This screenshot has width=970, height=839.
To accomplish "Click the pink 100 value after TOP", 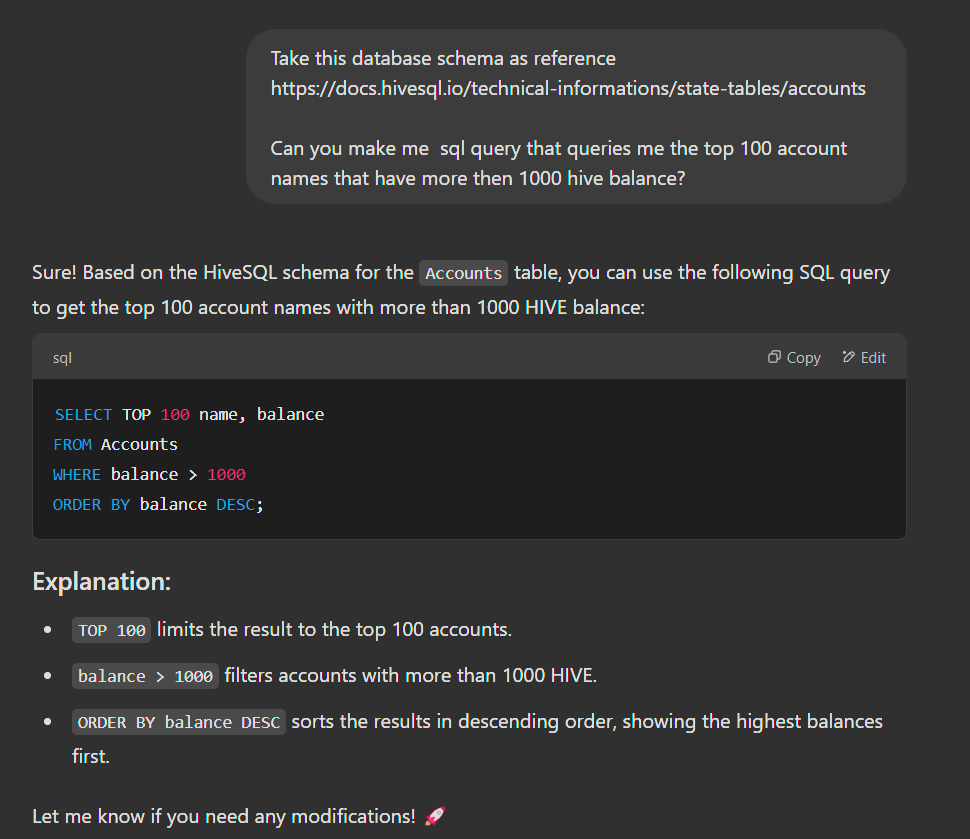I will click(175, 415).
